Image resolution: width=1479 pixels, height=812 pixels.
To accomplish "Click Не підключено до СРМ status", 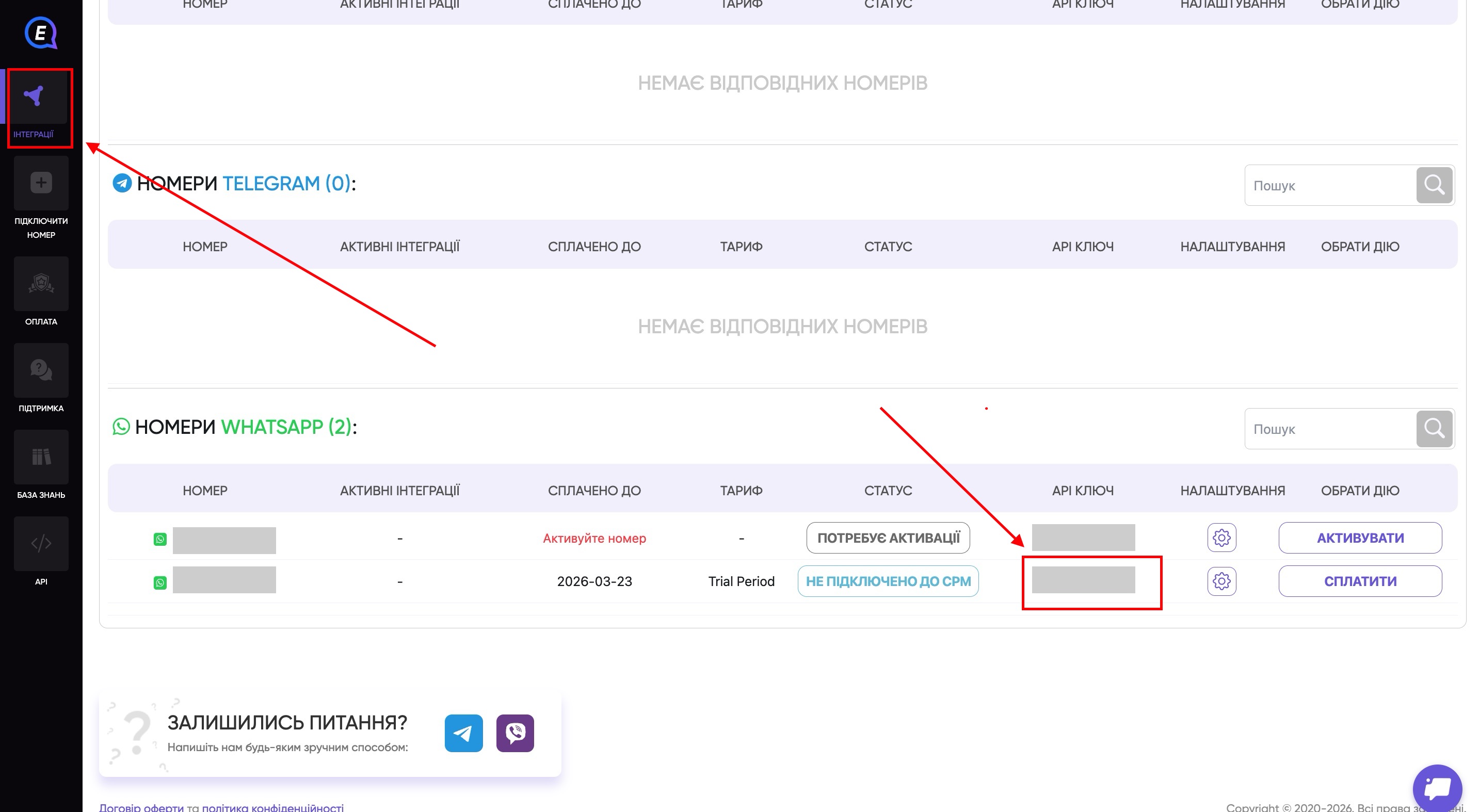I will pos(888,581).
